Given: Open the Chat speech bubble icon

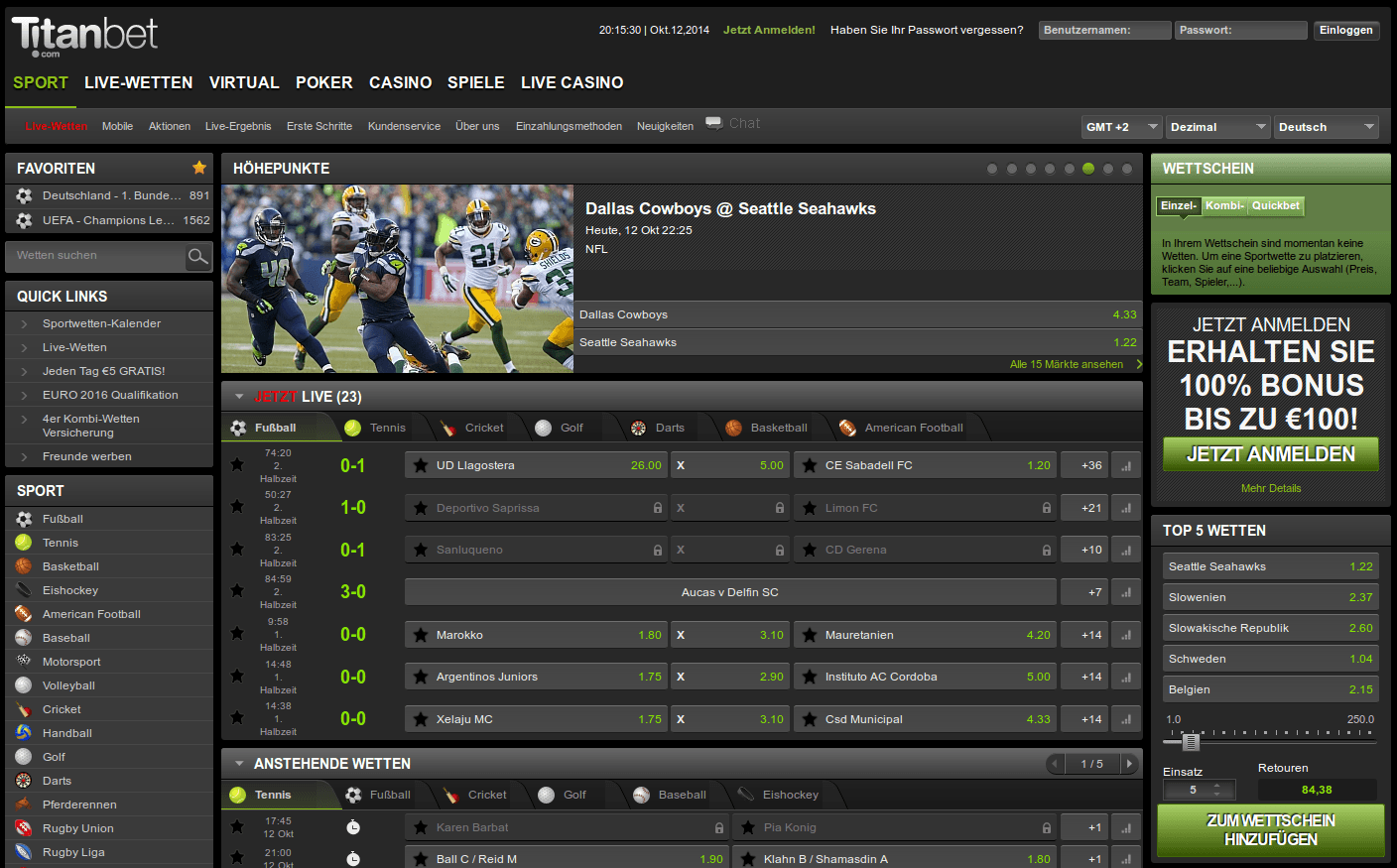Looking at the screenshot, I should click(714, 123).
